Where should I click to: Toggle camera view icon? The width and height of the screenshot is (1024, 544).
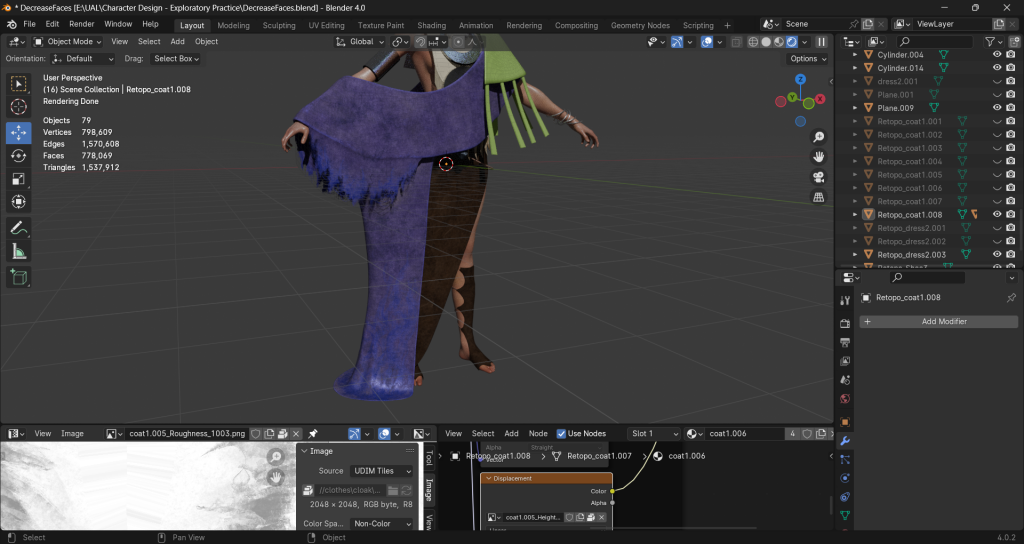click(818, 177)
